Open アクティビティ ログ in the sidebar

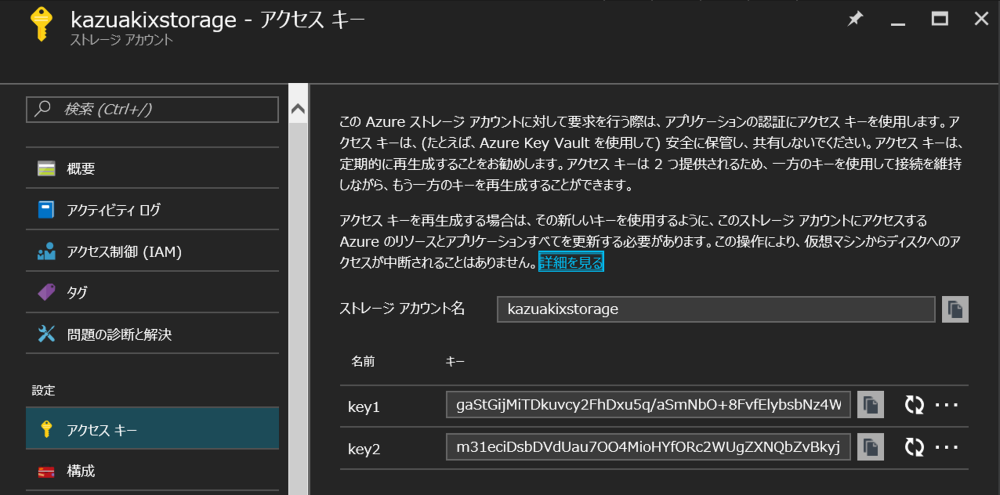point(152,210)
